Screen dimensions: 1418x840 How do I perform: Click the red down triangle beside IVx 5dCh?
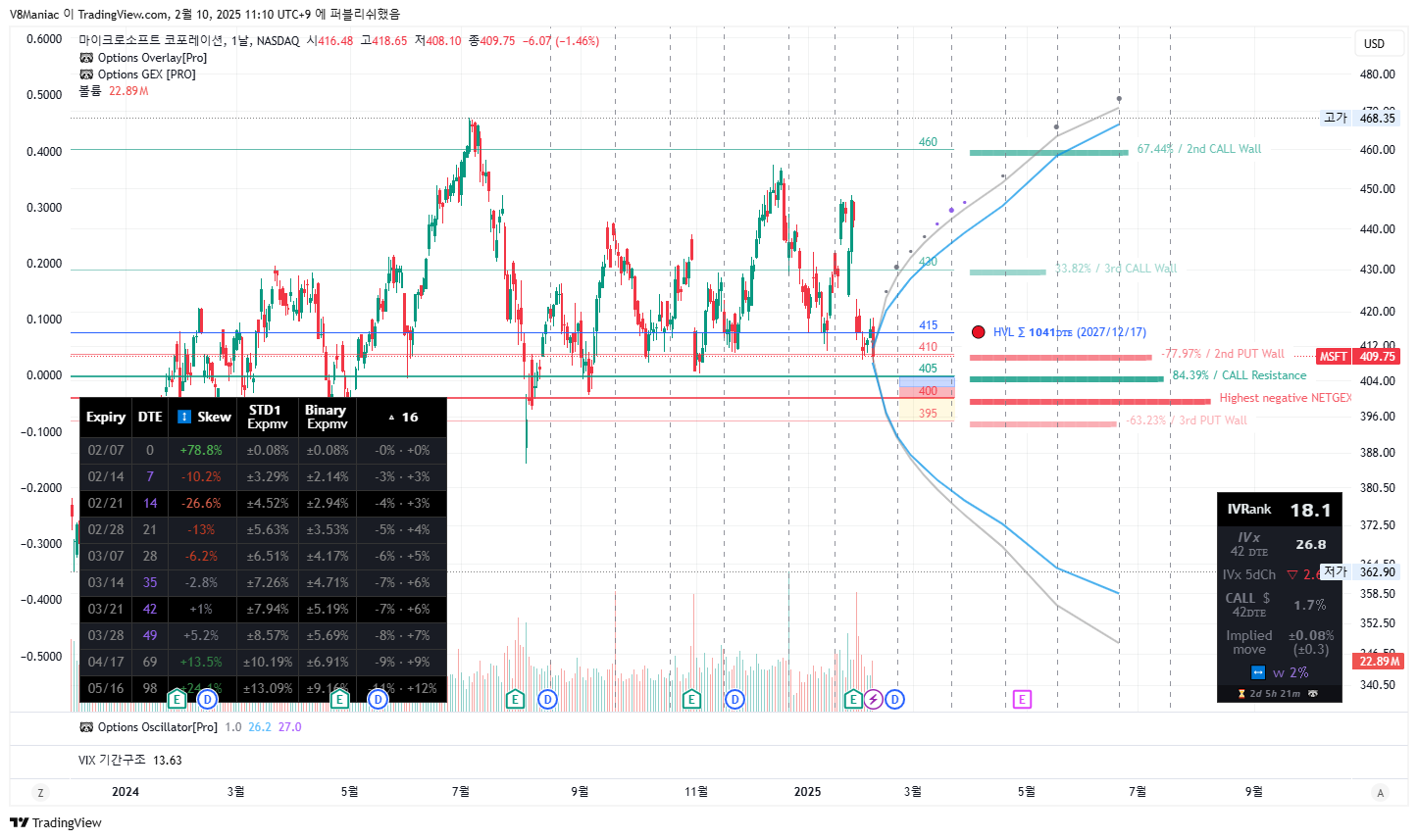[1291, 574]
